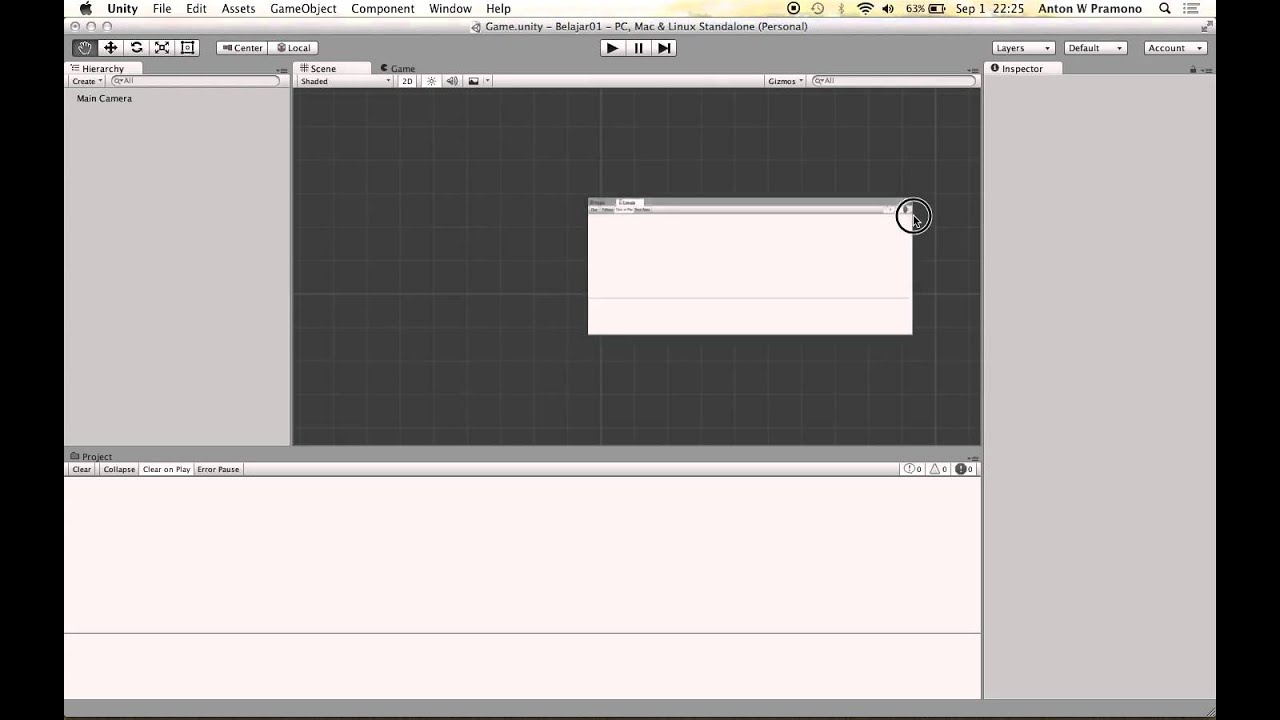Toggle scene audio speaker icon

(x=452, y=81)
